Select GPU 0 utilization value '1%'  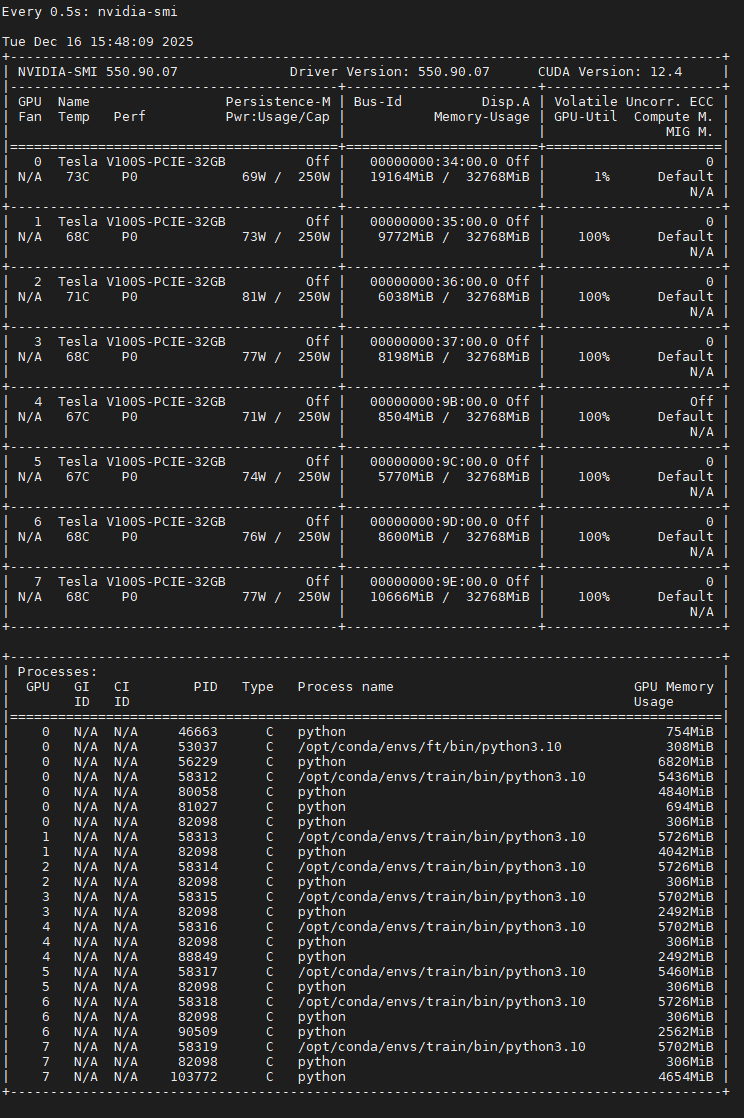(602, 177)
